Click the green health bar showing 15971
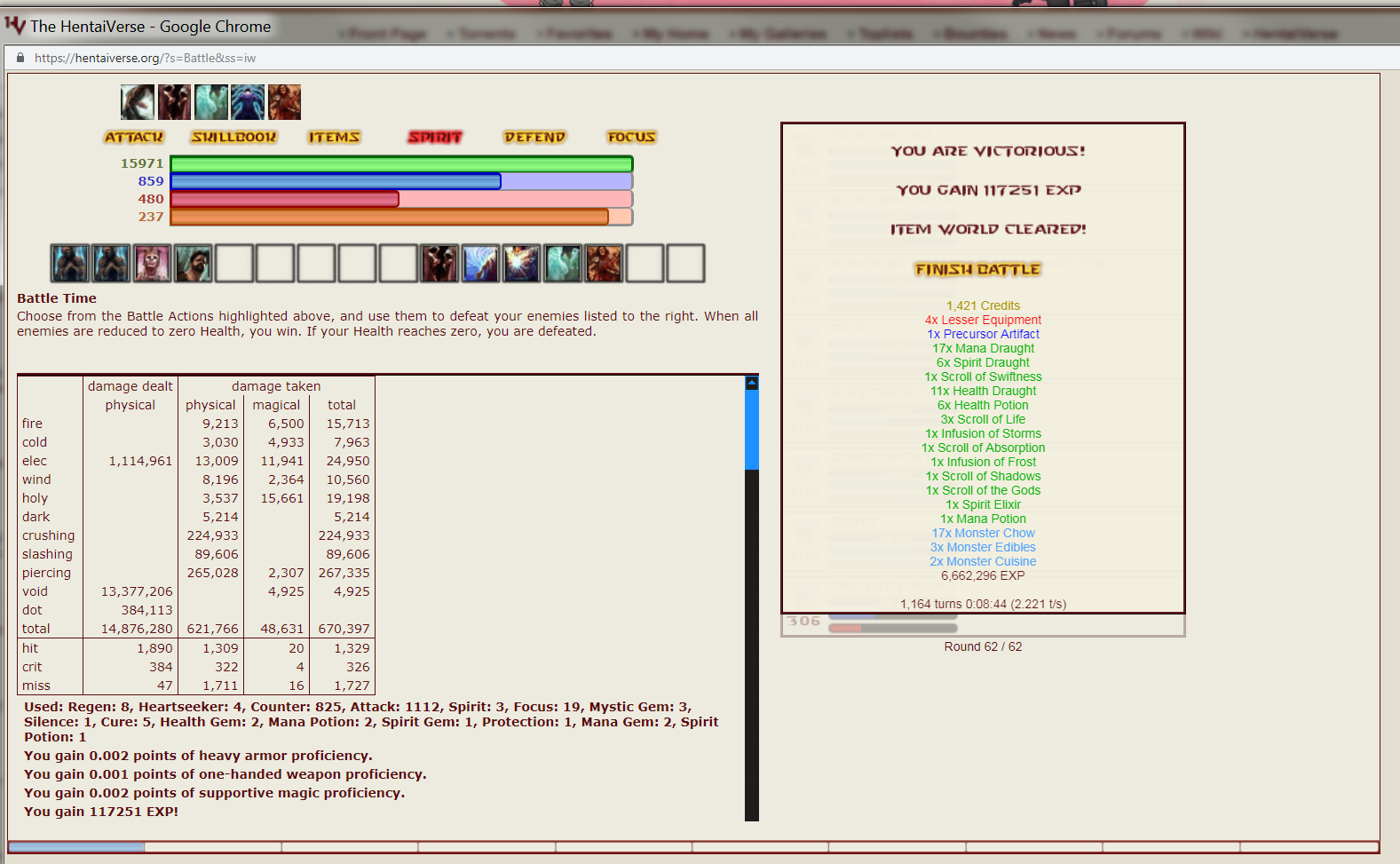 (401, 163)
